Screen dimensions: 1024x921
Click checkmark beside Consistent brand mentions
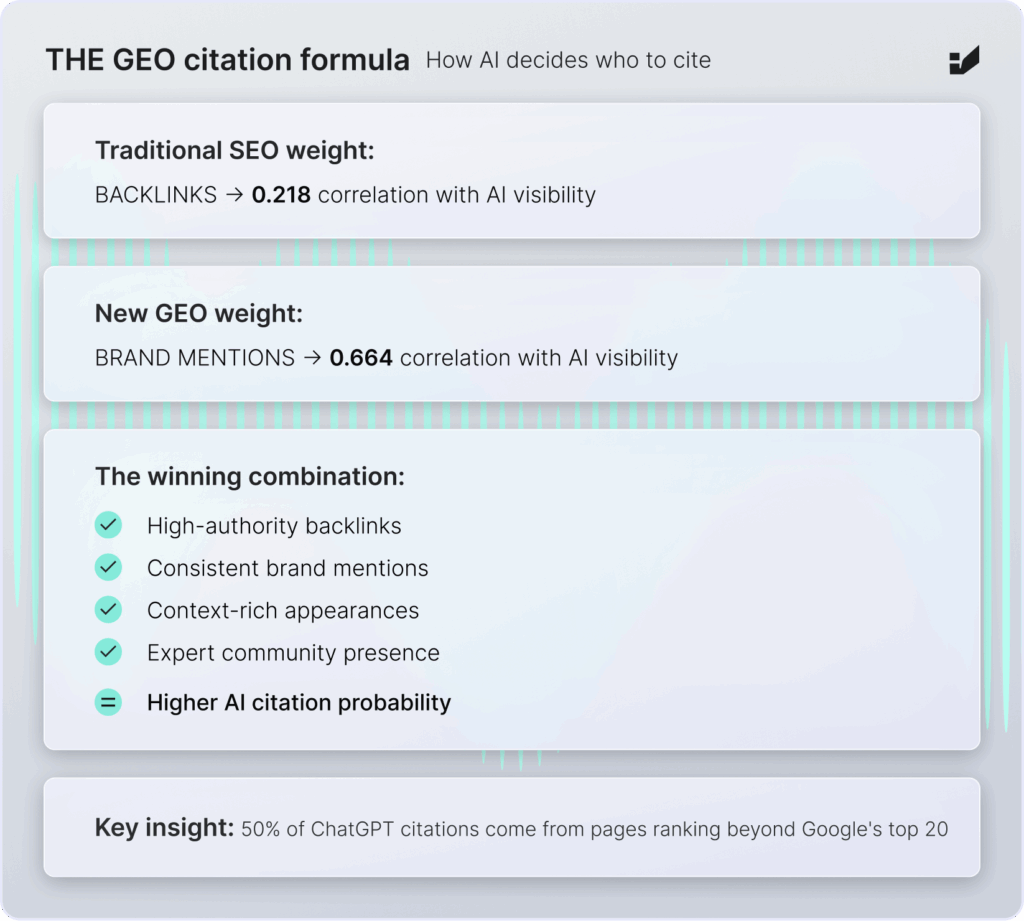click(108, 568)
